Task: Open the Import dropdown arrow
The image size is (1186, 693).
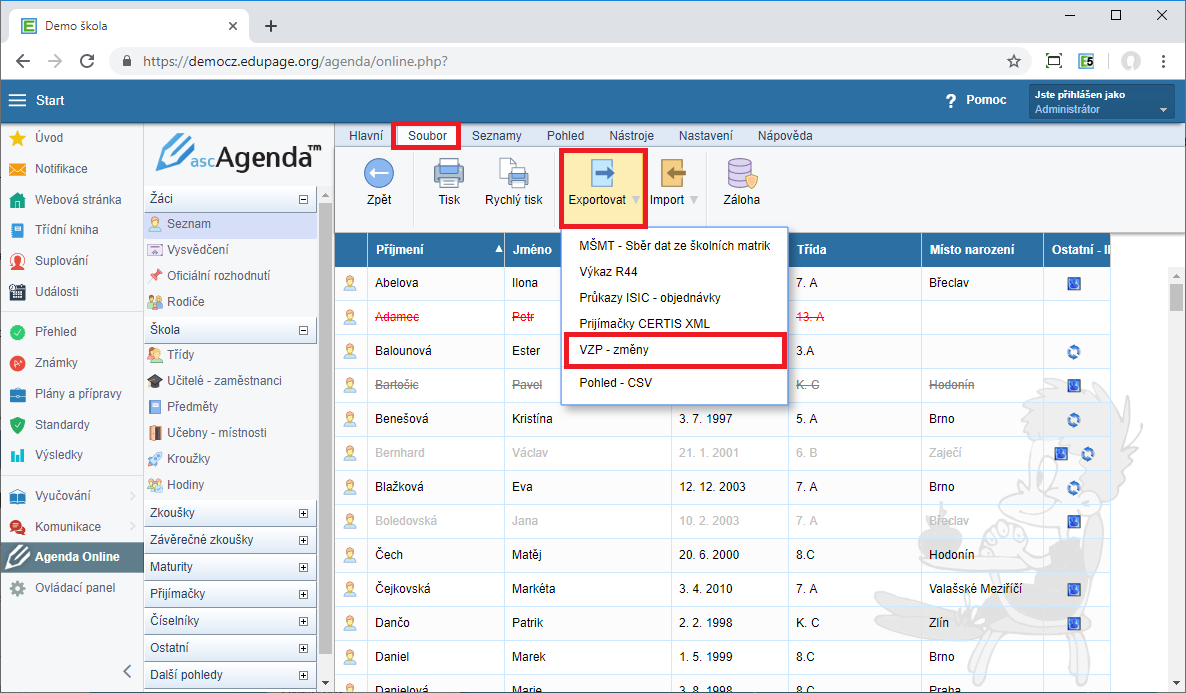Action: [694, 200]
